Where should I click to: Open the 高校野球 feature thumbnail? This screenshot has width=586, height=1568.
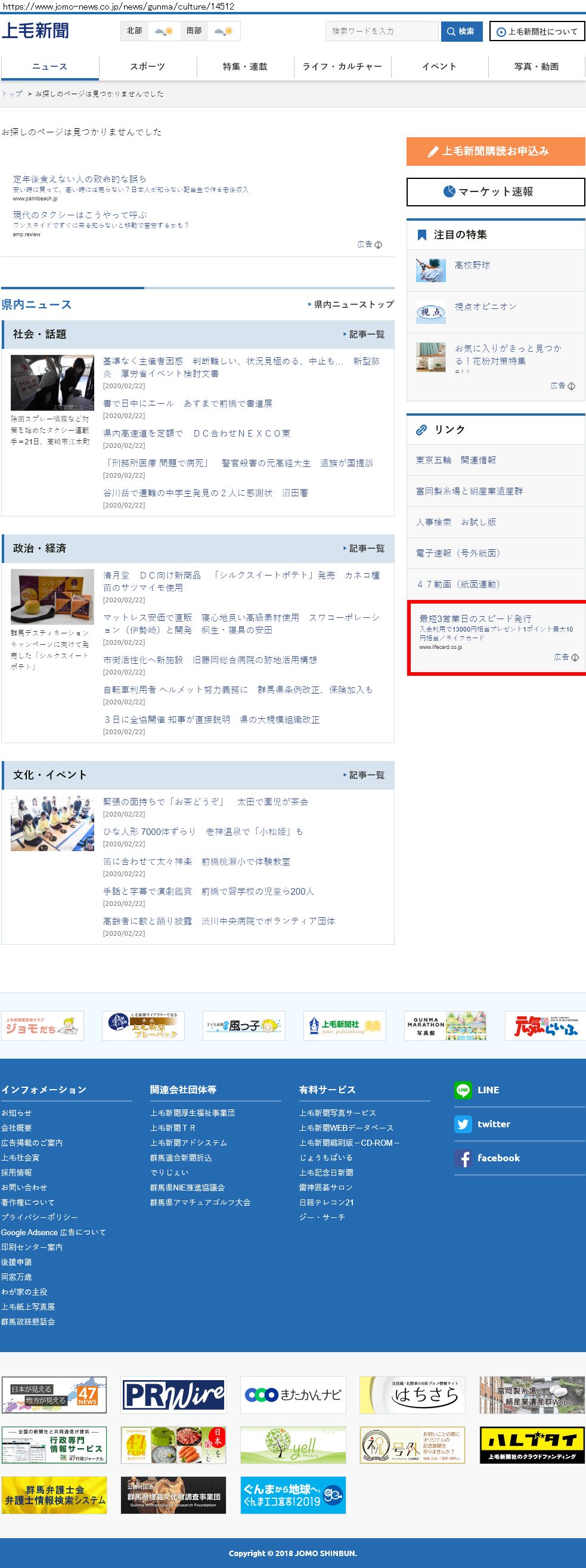point(431,270)
